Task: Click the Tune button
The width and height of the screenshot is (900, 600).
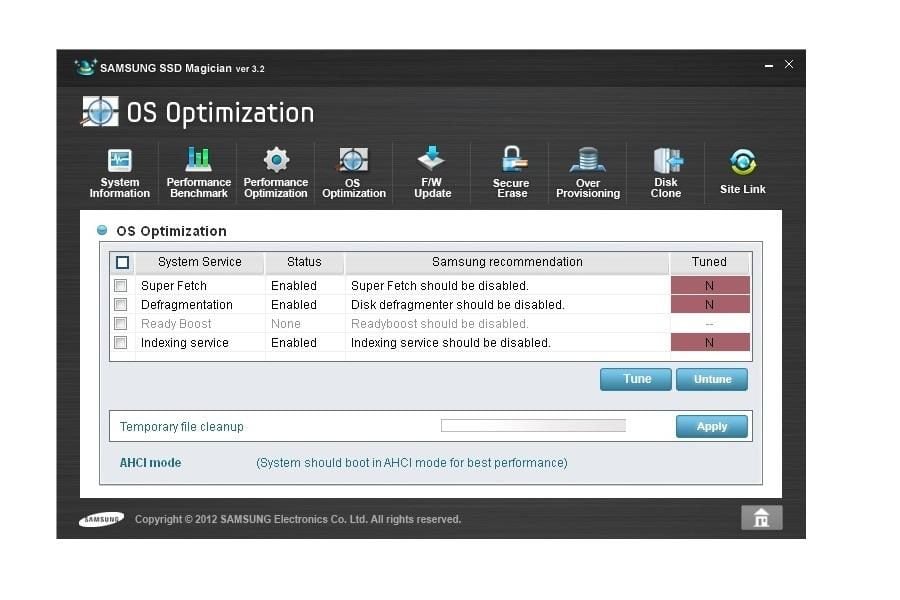Action: (x=636, y=379)
